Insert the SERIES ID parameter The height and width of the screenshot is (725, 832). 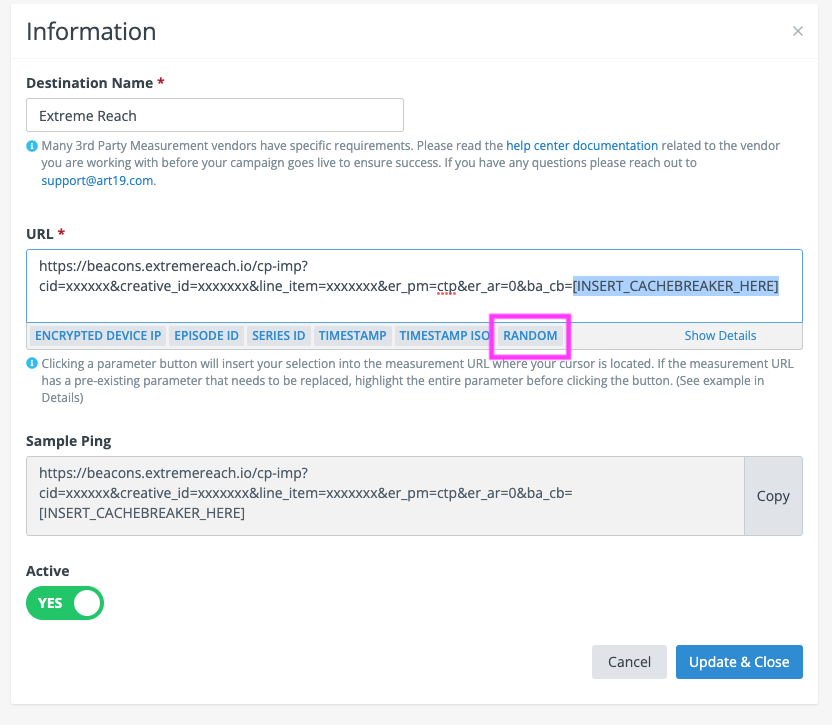coord(279,335)
